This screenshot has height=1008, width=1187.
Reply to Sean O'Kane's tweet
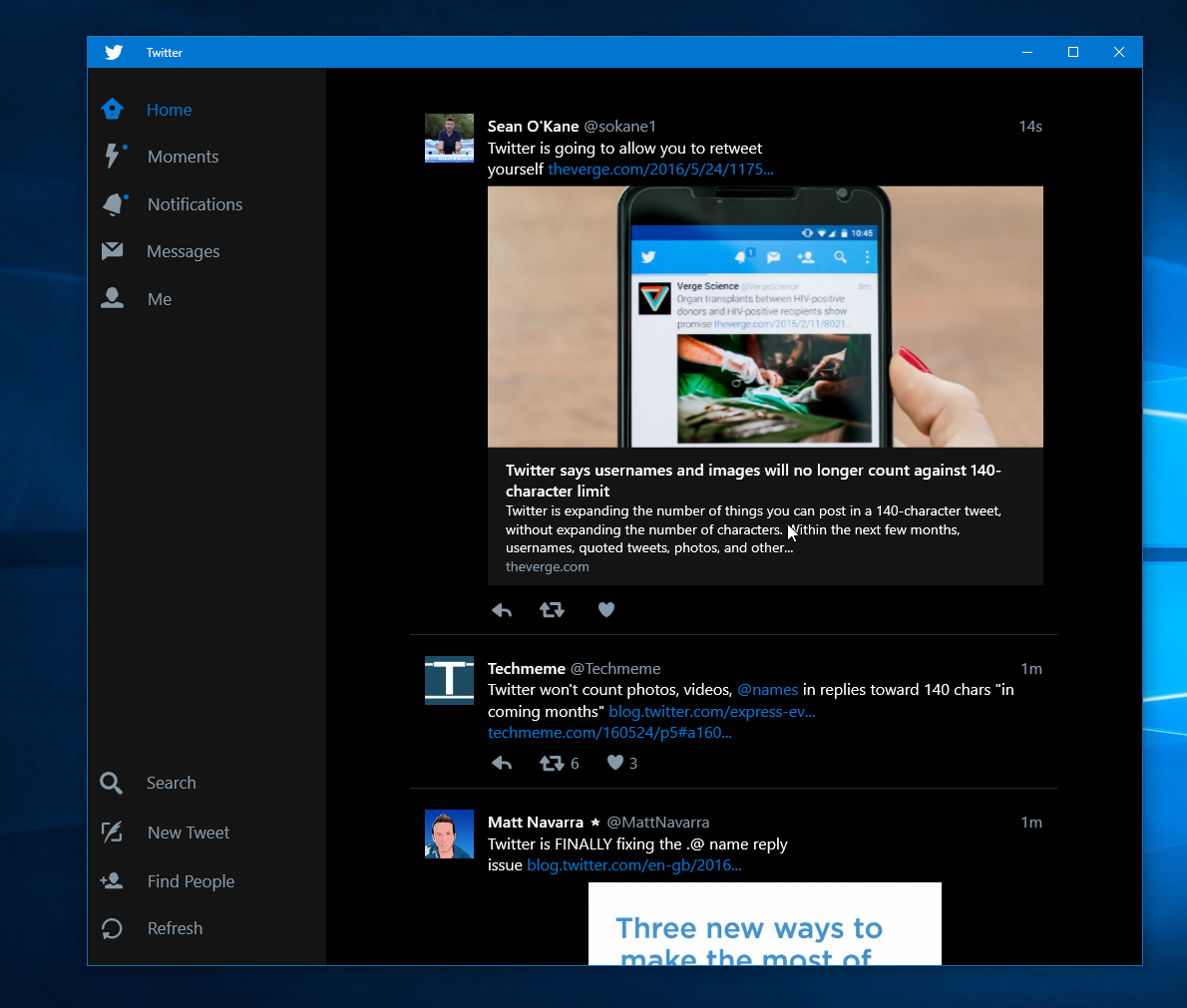pyautogui.click(x=501, y=610)
